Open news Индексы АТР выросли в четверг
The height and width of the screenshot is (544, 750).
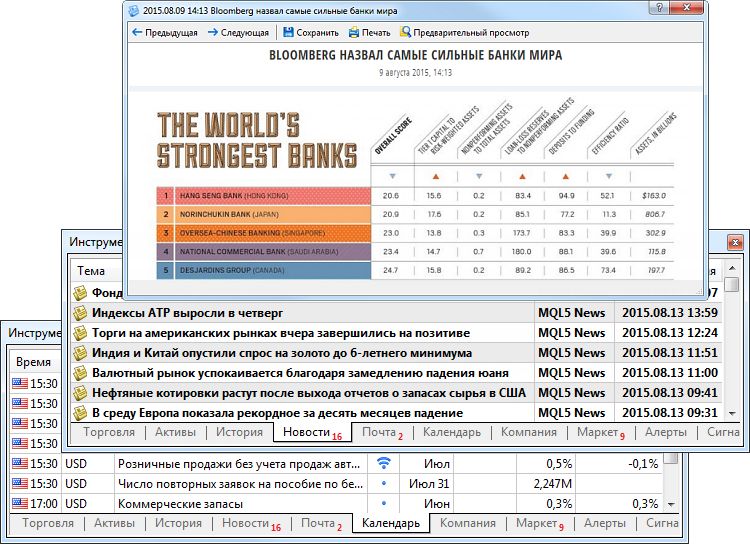click(188, 313)
